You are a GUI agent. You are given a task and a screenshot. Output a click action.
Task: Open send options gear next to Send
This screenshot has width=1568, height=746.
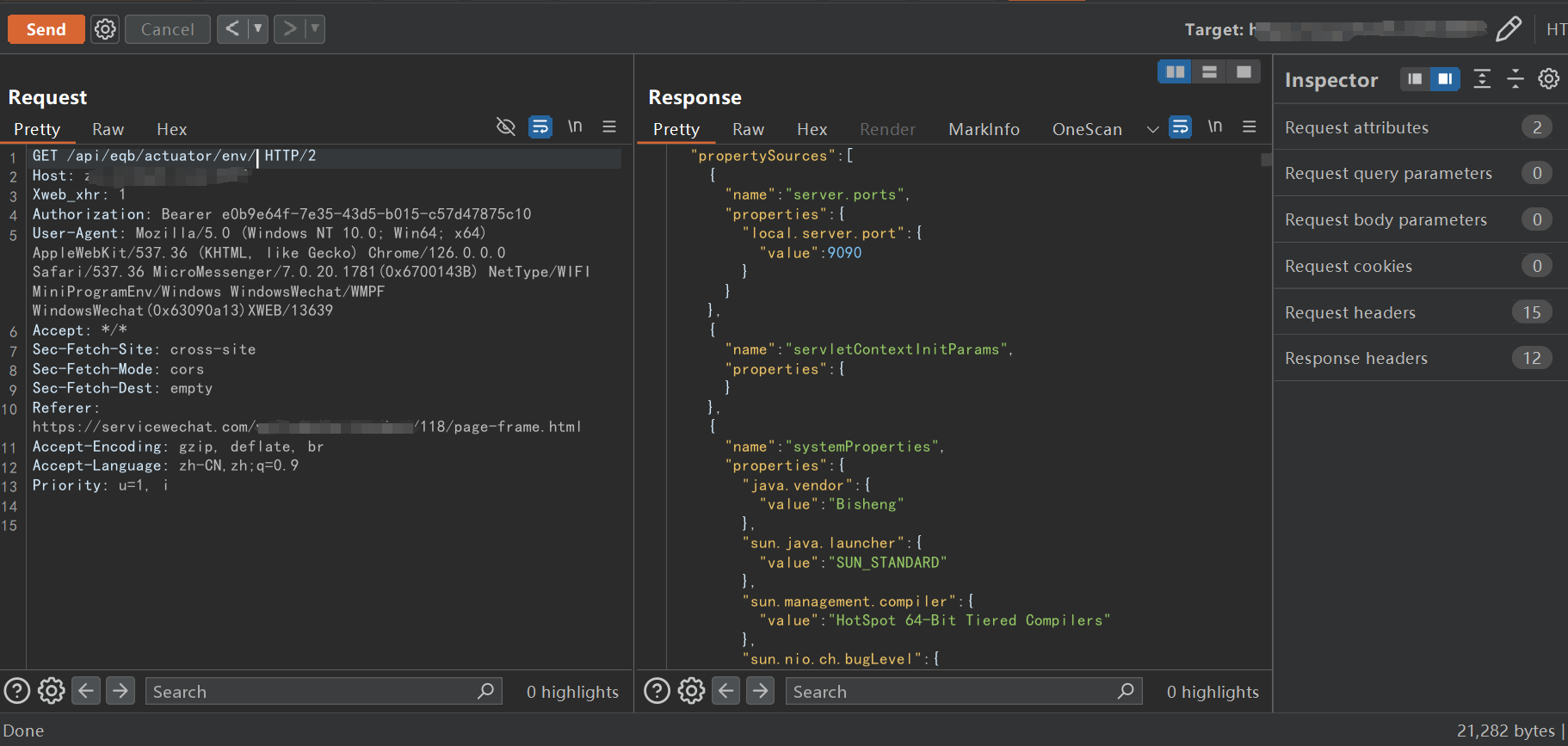pos(105,29)
